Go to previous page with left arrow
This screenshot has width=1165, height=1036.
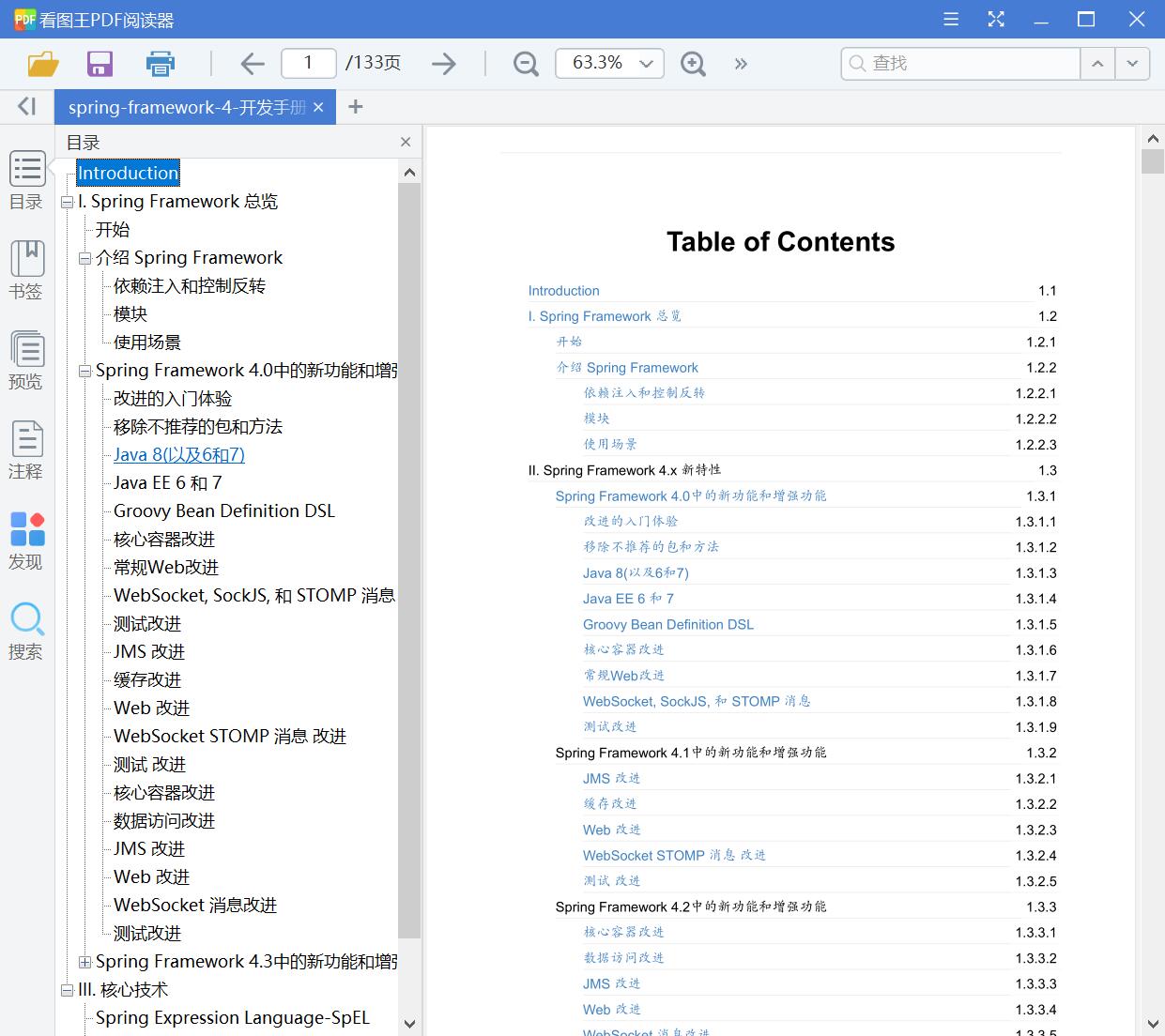point(253,64)
